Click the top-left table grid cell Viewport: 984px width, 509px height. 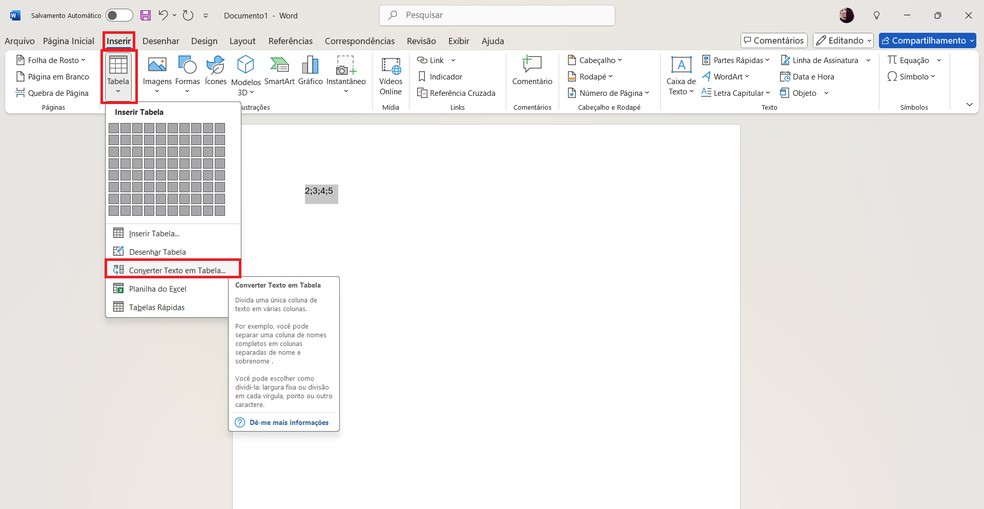(114, 128)
